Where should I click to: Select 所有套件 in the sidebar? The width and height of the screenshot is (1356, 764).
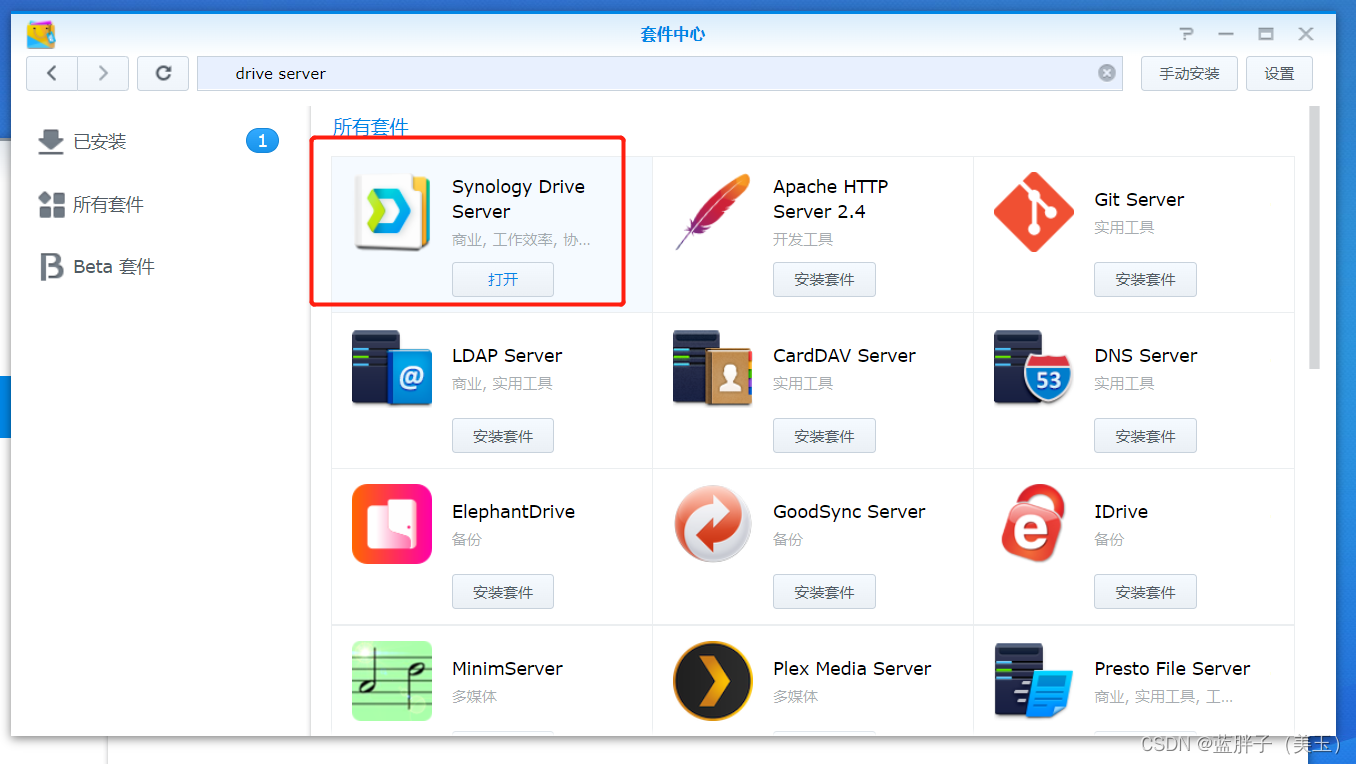[x=160, y=205]
